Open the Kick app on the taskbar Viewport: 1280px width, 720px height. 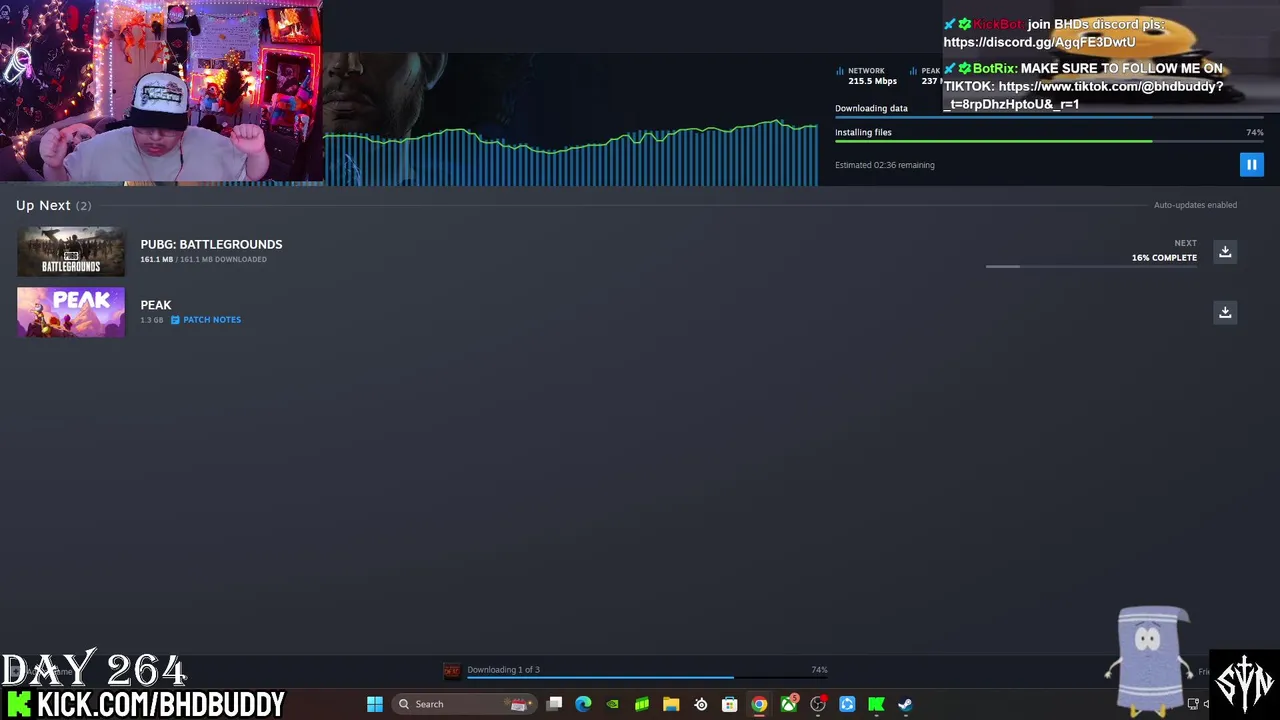[x=876, y=704]
